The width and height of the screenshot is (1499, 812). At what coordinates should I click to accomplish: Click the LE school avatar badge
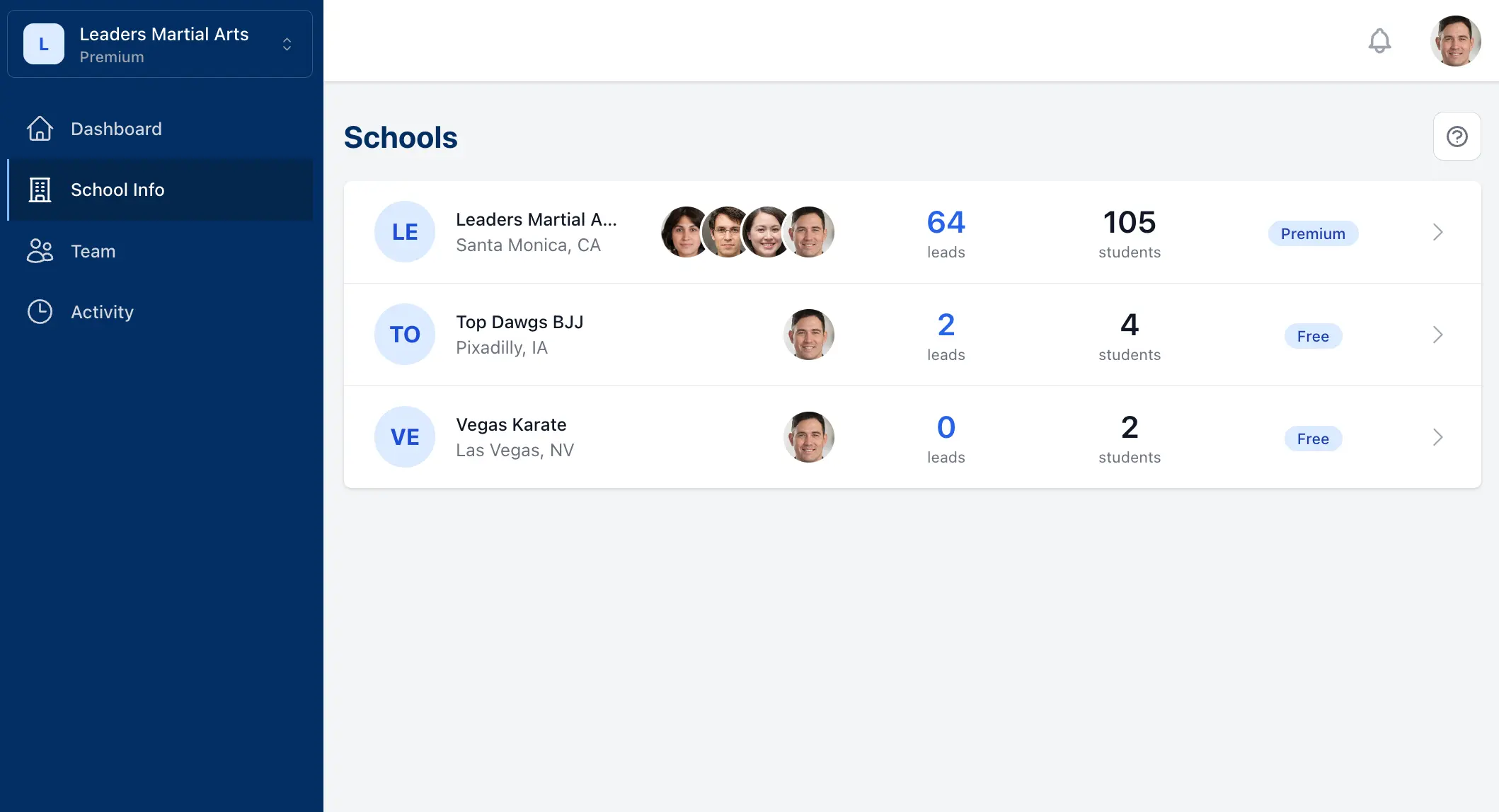[404, 231]
